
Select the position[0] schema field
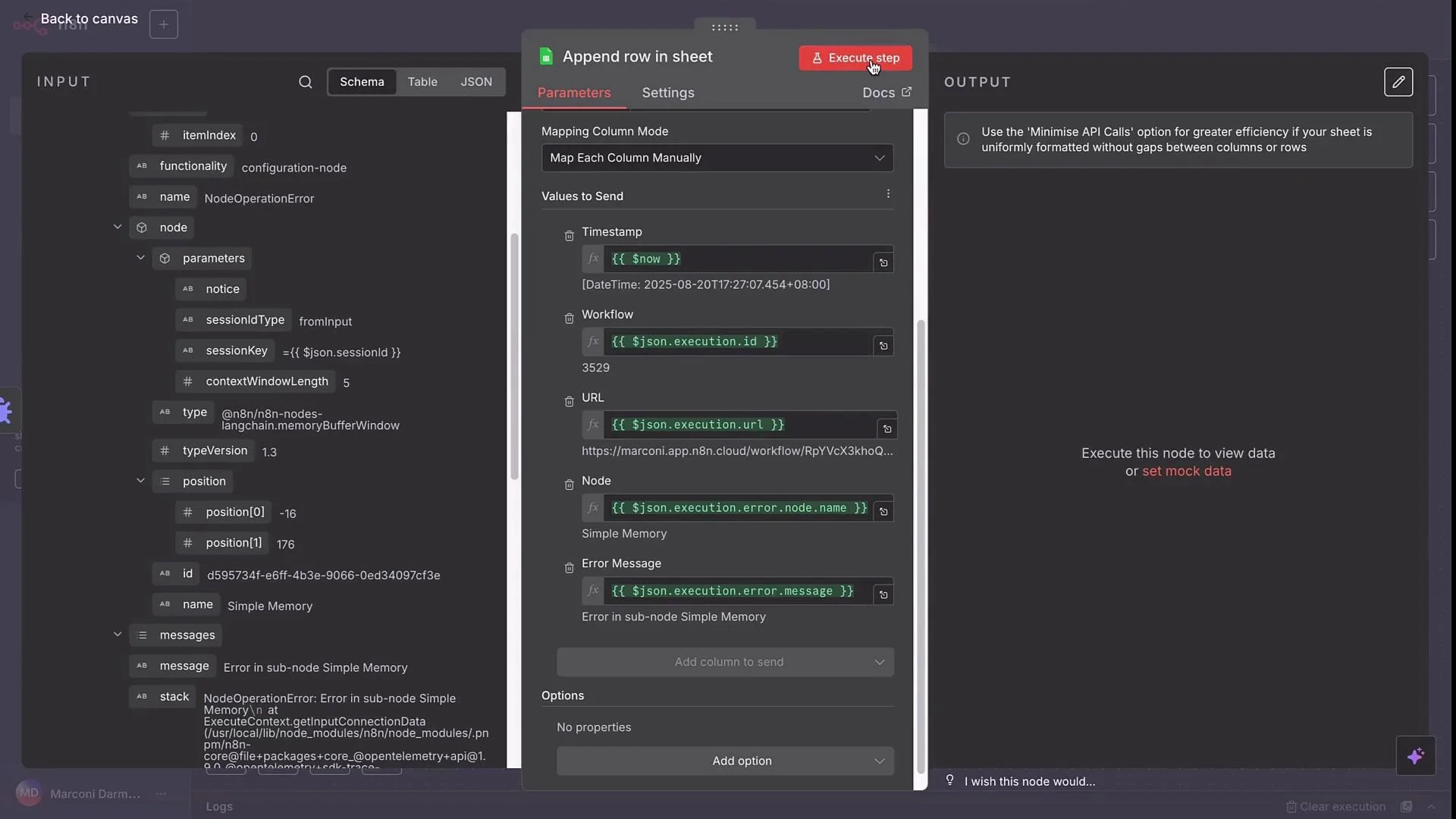coord(224,512)
